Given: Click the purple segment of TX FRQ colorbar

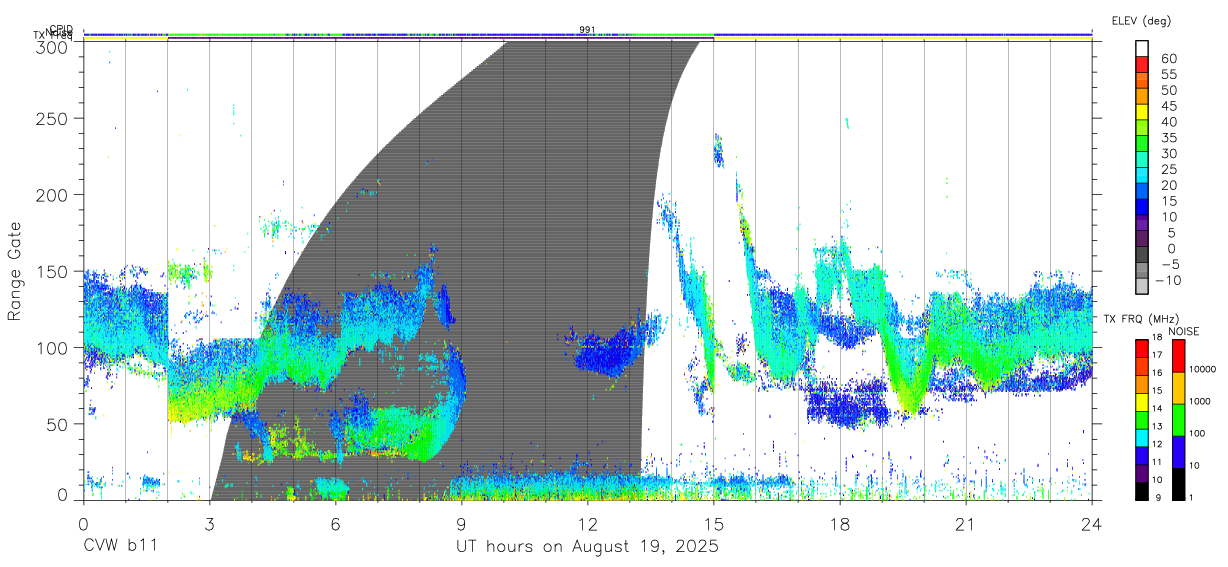Looking at the screenshot, I should (1141, 474).
